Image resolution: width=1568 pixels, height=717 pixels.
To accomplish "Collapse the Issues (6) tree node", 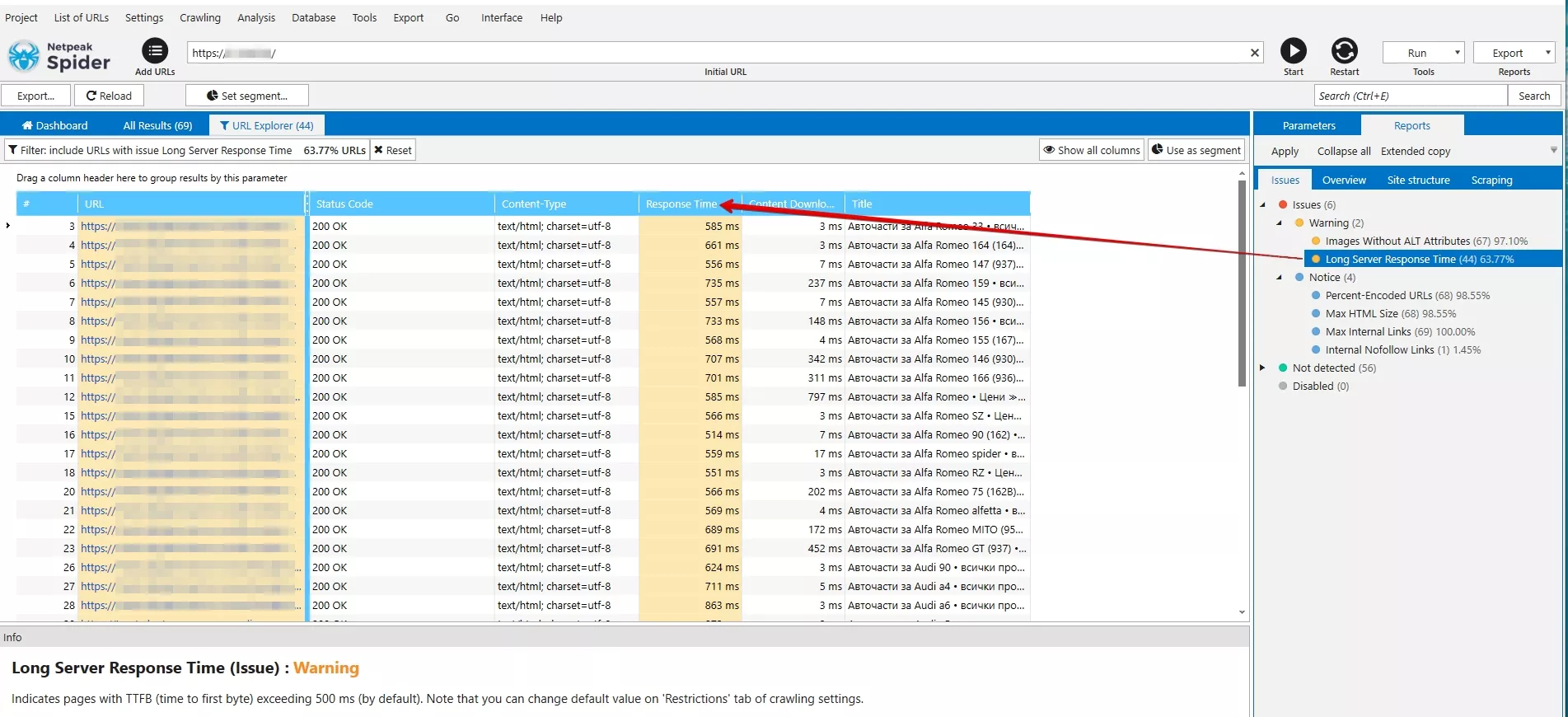I will point(1263,204).
